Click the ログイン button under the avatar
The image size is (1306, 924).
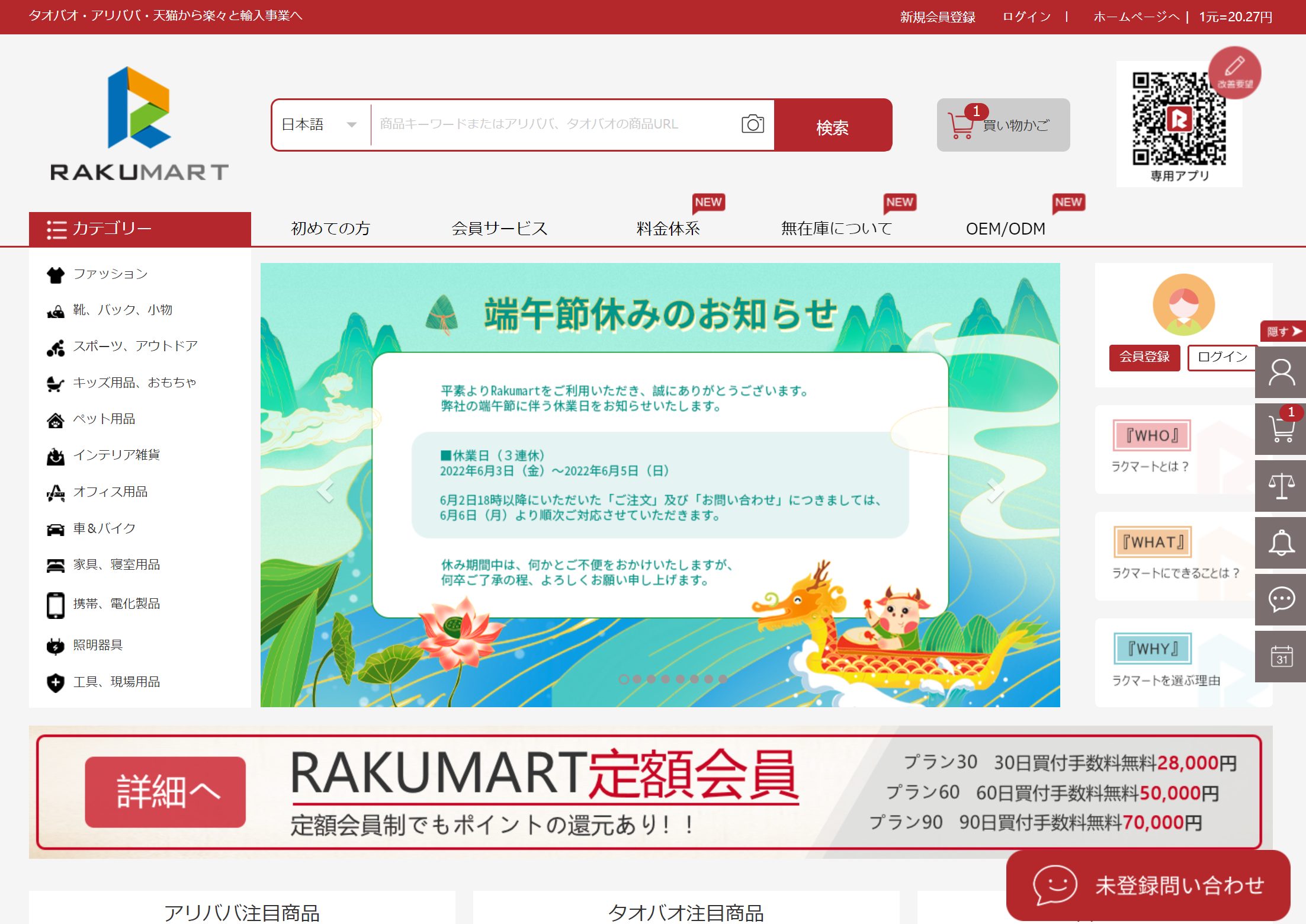point(1221,357)
